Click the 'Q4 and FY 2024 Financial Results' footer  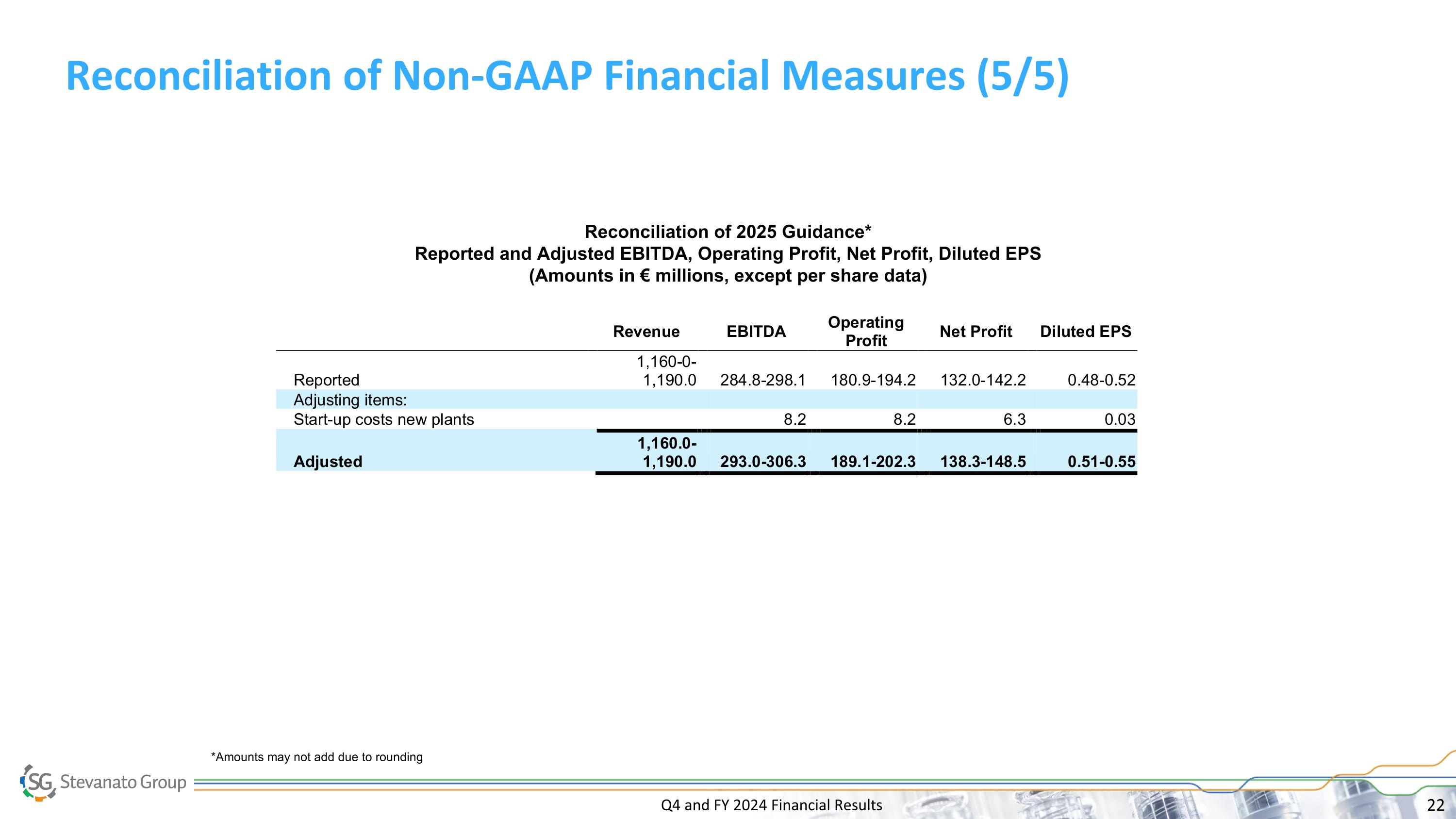[772, 805]
